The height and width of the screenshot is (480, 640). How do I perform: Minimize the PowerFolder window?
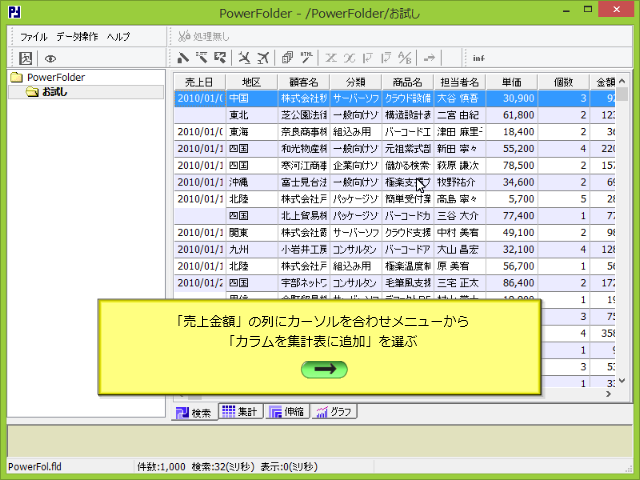(566, 10)
